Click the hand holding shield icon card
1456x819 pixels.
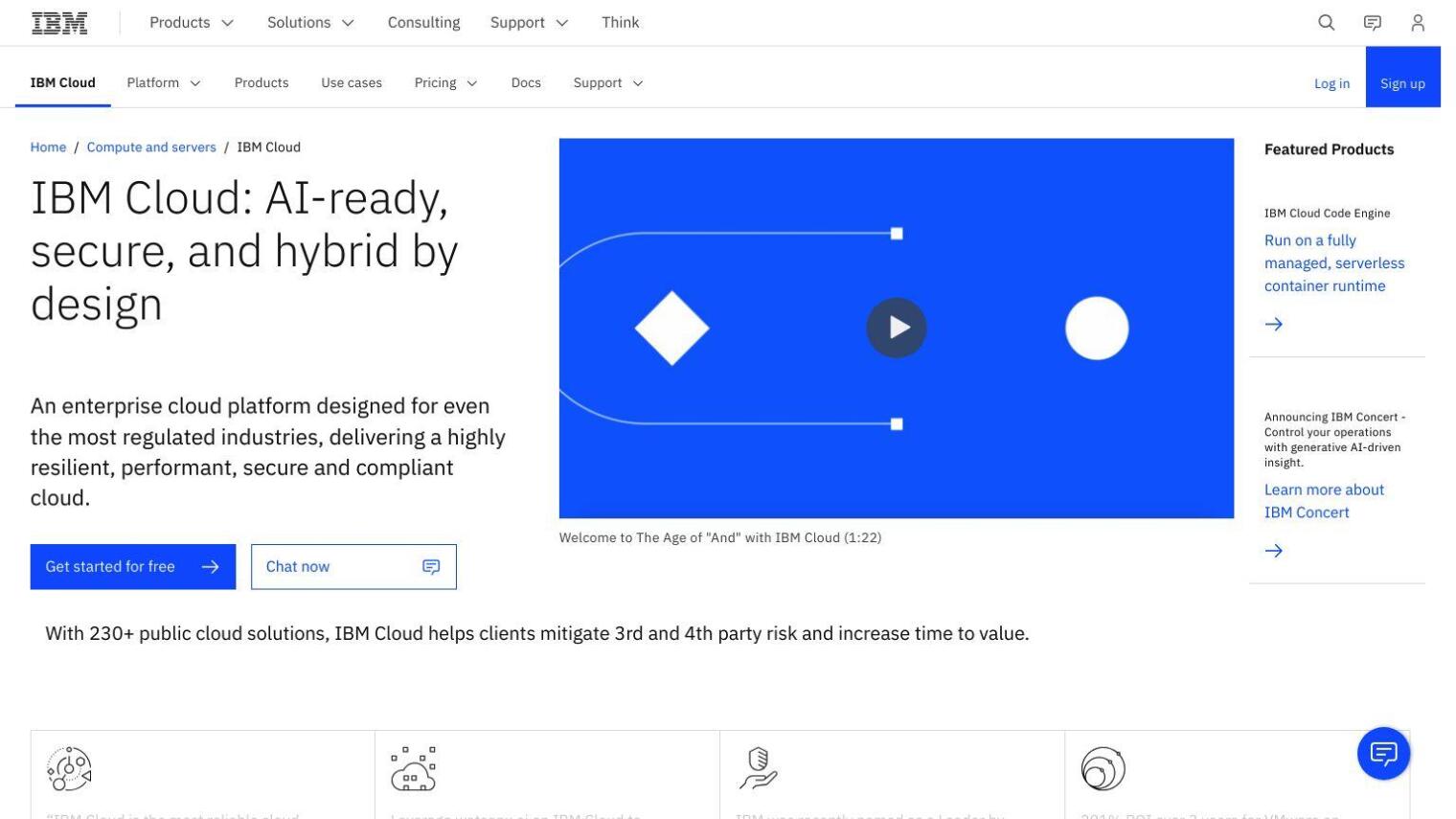[x=758, y=768]
